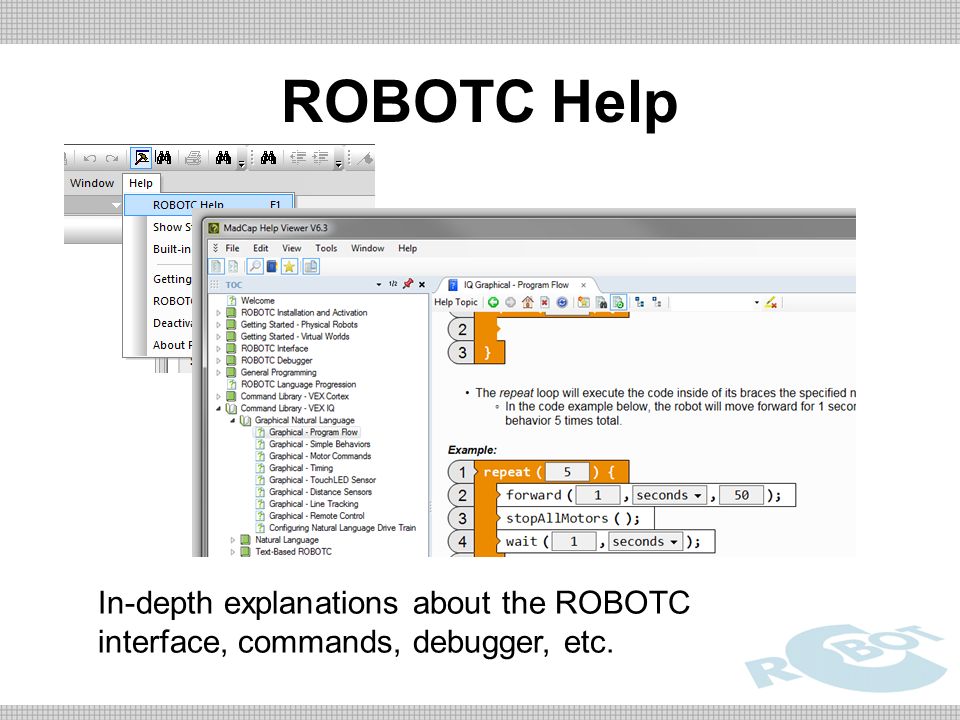This screenshot has height=720, width=960.
Task: Click the undo arrow in ROBOTC toolbar
Action: tap(89, 159)
